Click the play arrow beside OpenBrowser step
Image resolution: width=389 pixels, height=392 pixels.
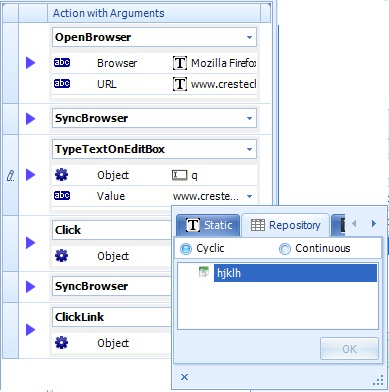coord(30,63)
